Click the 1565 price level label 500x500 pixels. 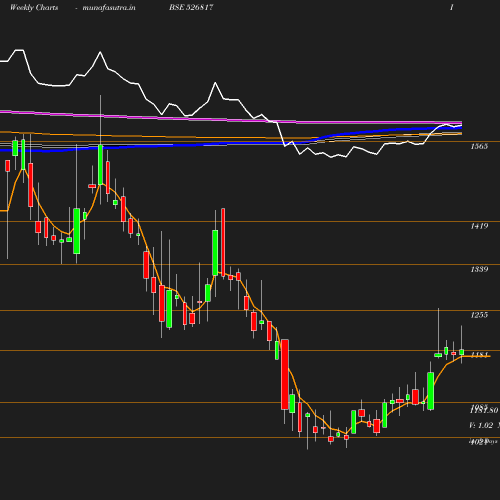pyautogui.click(x=479, y=146)
